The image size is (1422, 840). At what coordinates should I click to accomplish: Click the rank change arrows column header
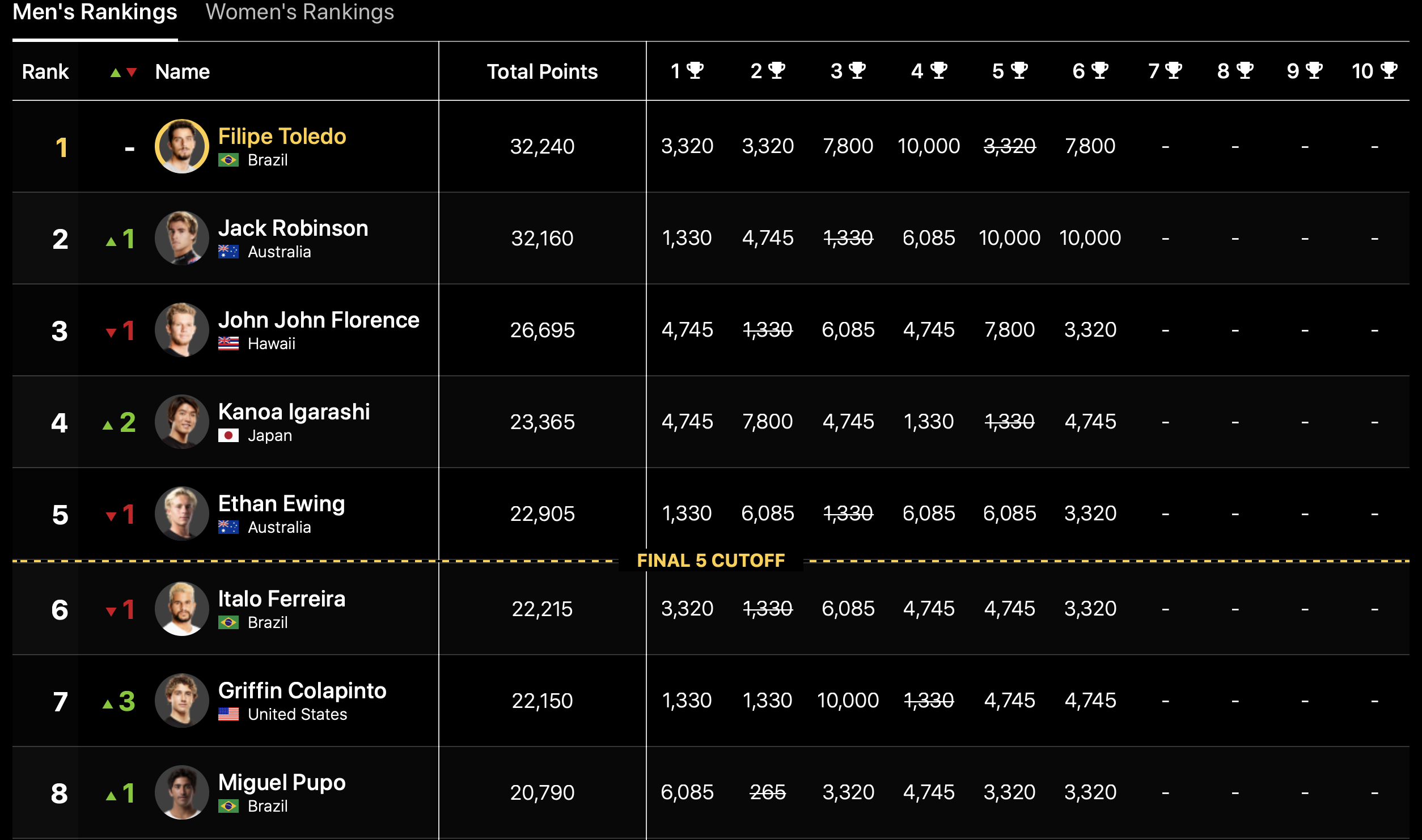click(x=124, y=73)
